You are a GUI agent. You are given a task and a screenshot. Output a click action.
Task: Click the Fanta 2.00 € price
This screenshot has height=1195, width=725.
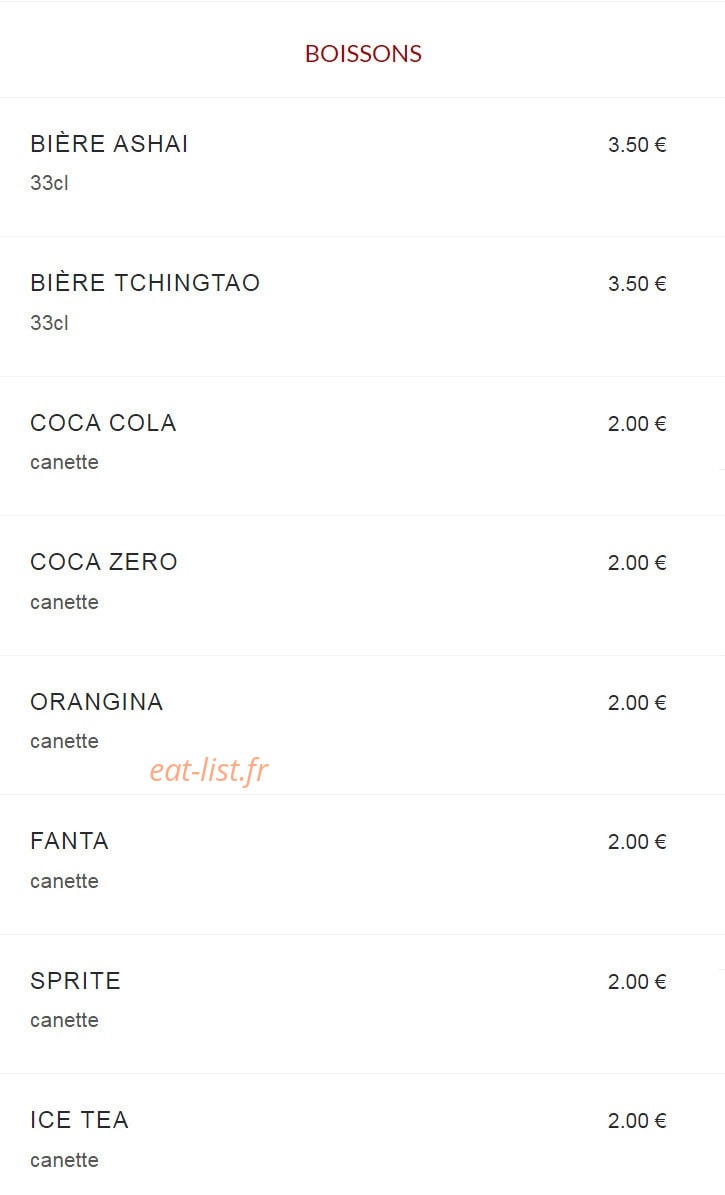(637, 841)
